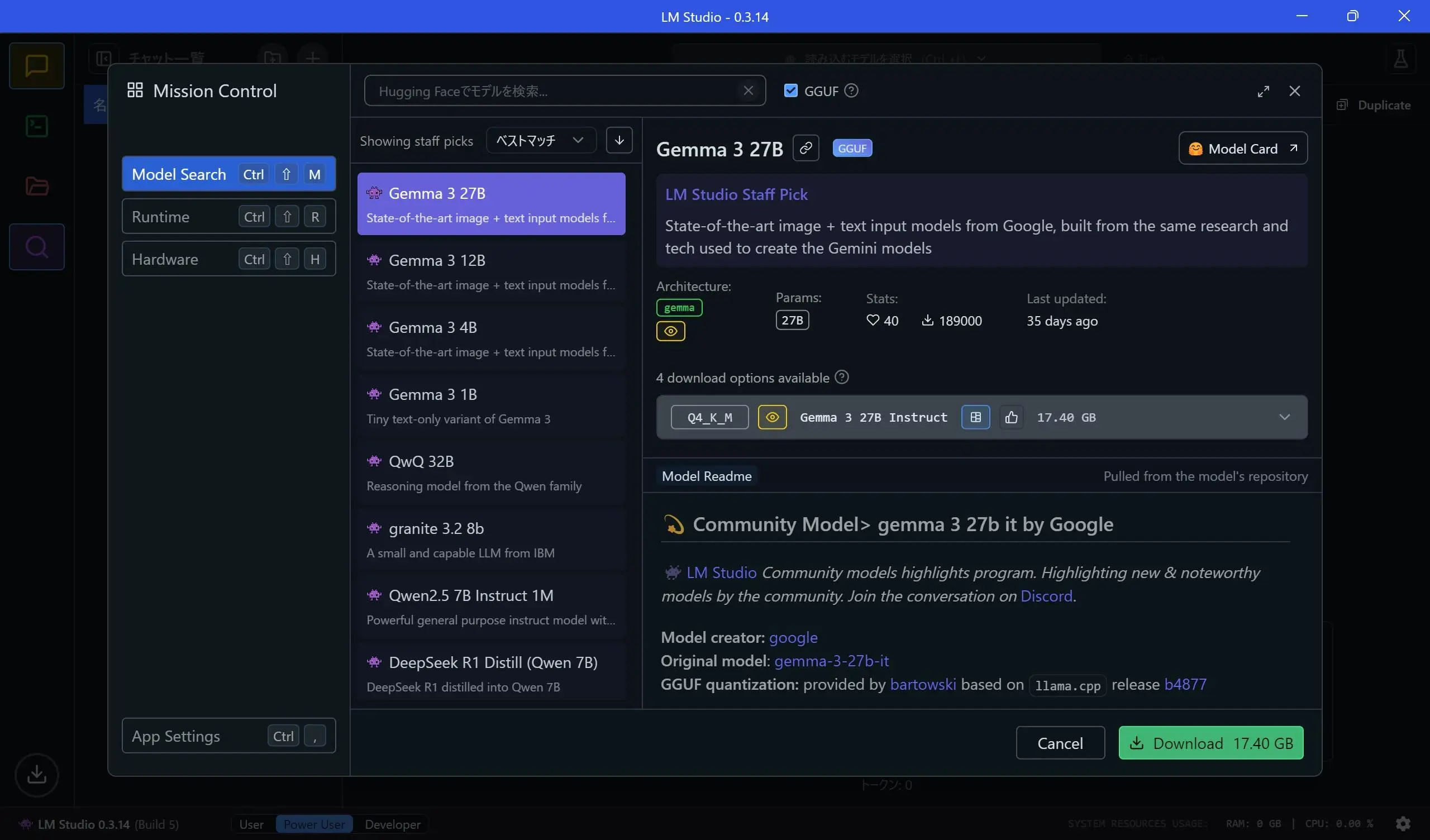This screenshot has height=840, width=1430.
Task: Select DeepSeek R1 Distill (Qwen 7B) model
Action: pos(492,672)
